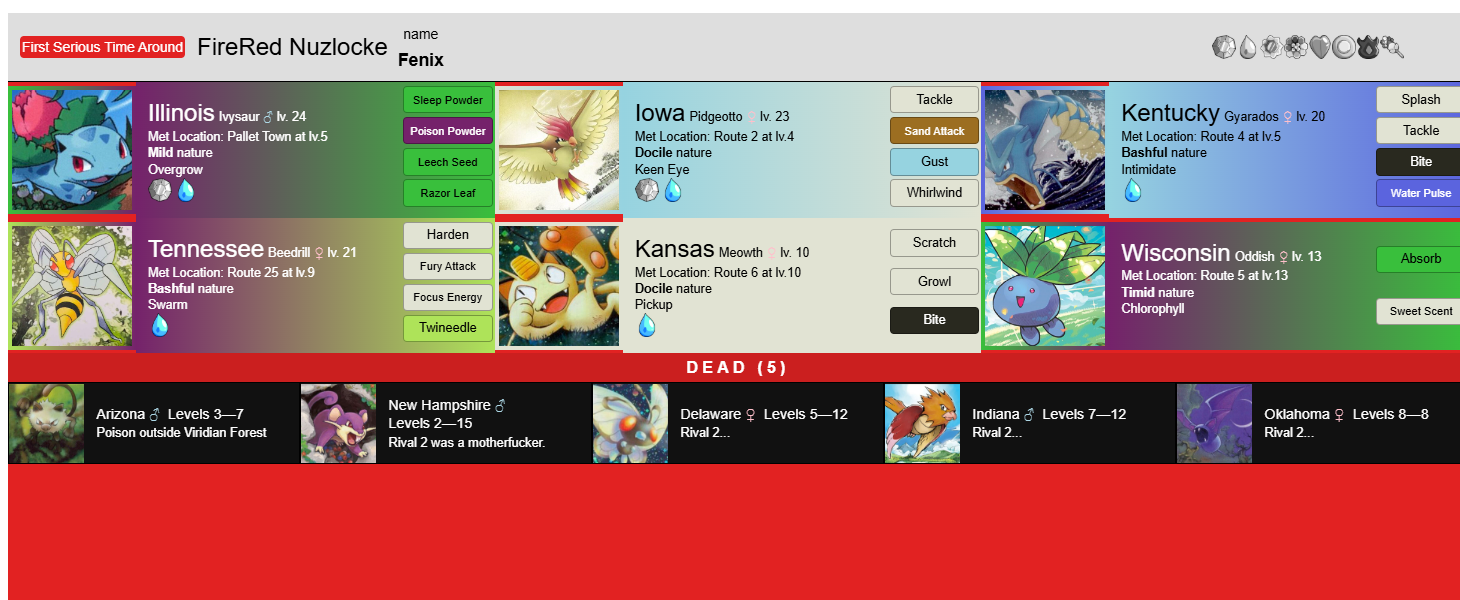Screen dimensions: 1460x600
Task: Click the Gyarados portrait for Kentucky
Action: pos(1045,150)
